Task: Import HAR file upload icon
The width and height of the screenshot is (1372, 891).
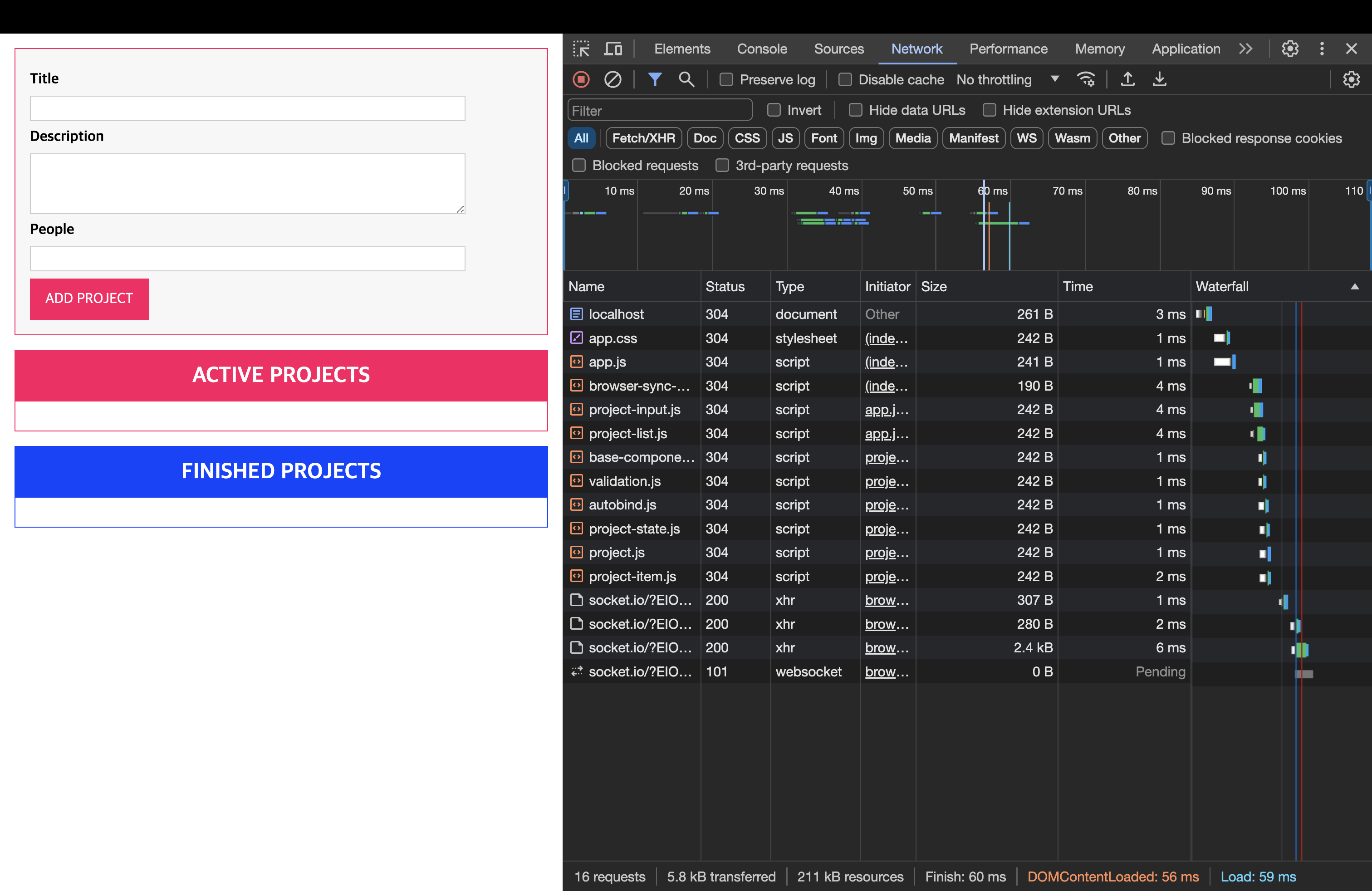Action: [x=1127, y=79]
